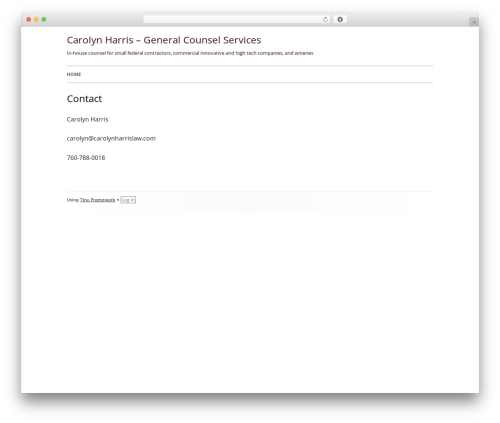Open the Carolyn Harris site title link
Image resolution: width=500 pixels, height=423 pixels.
coord(164,40)
